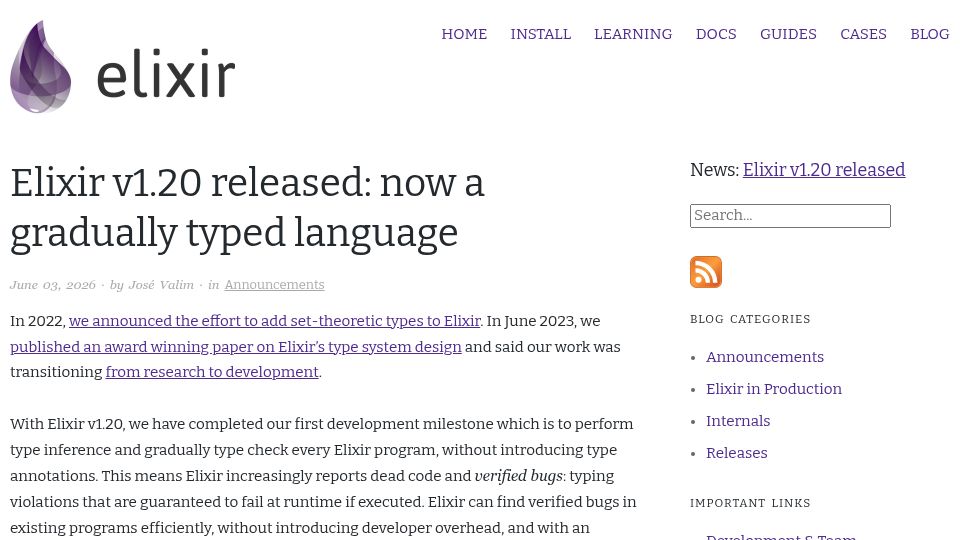Click the article title heading
This screenshot has width=960, height=540.
[247, 208]
